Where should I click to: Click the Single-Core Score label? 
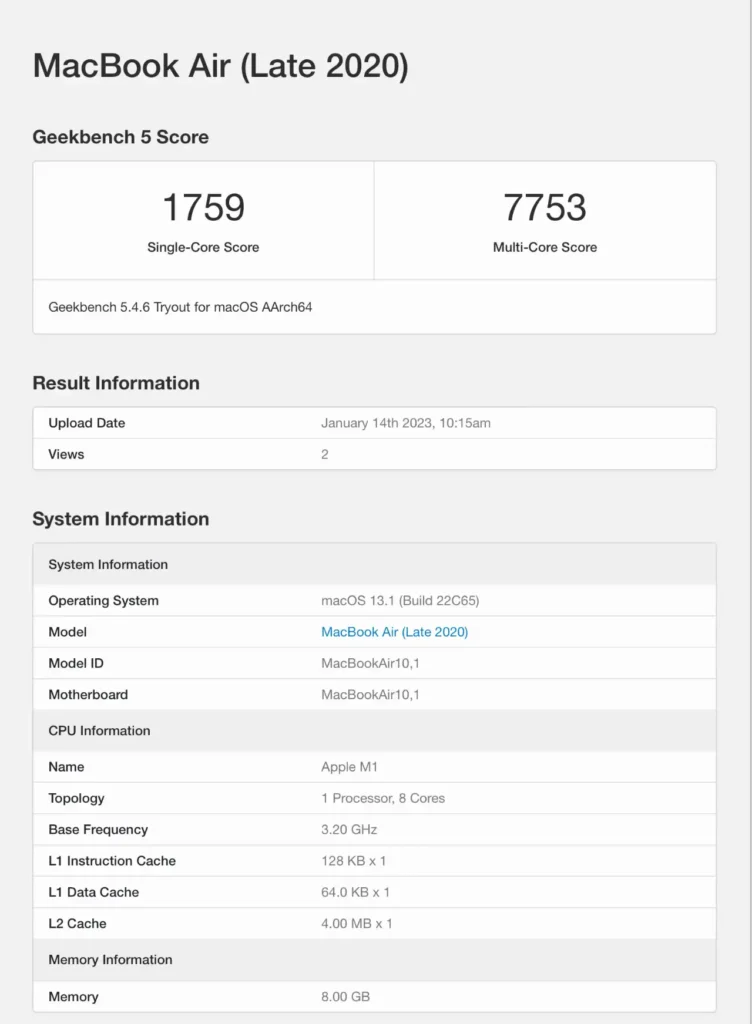tap(203, 248)
